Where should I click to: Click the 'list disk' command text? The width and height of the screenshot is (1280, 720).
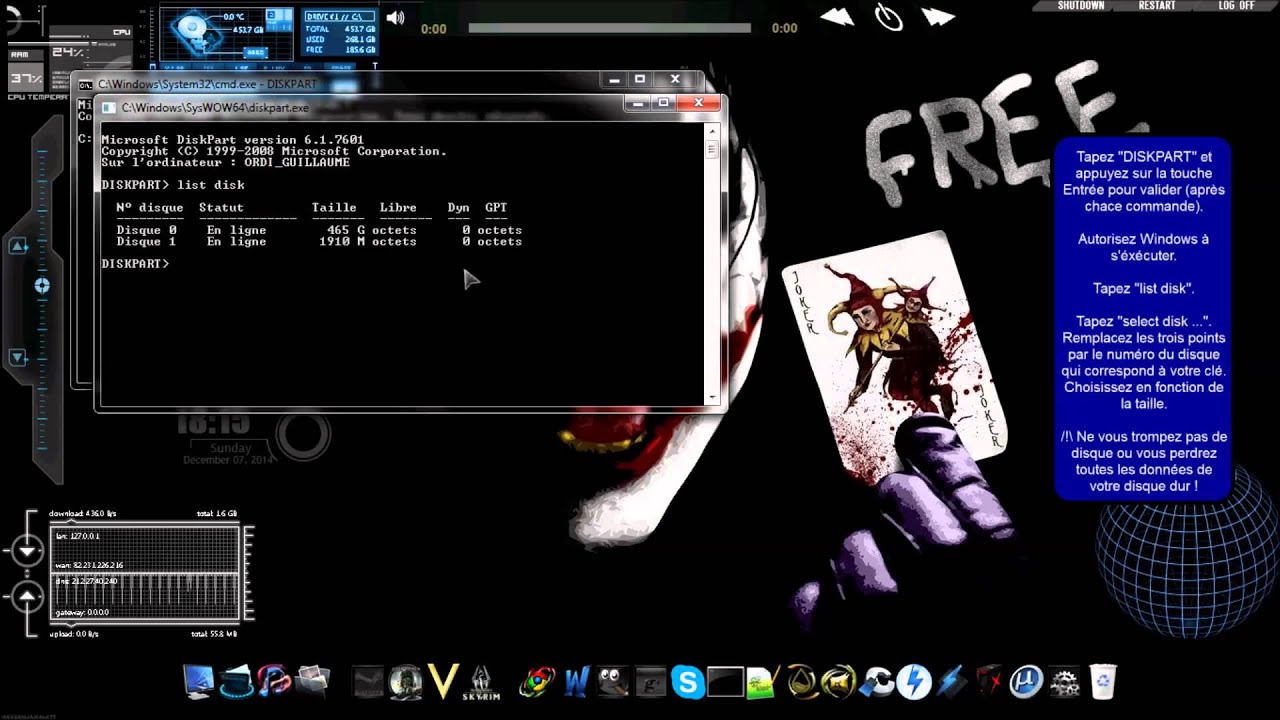[x=211, y=185]
